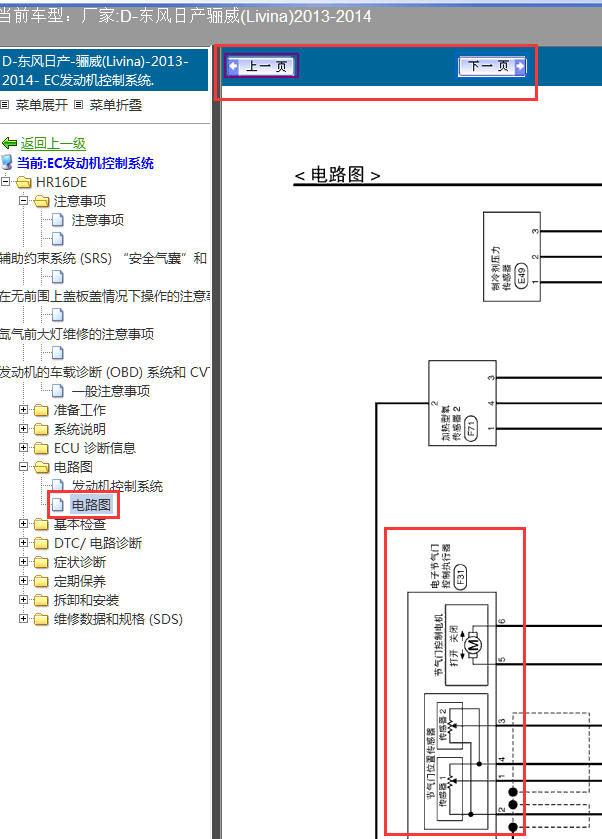Expand all menus via 菜单展开

tap(41, 105)
